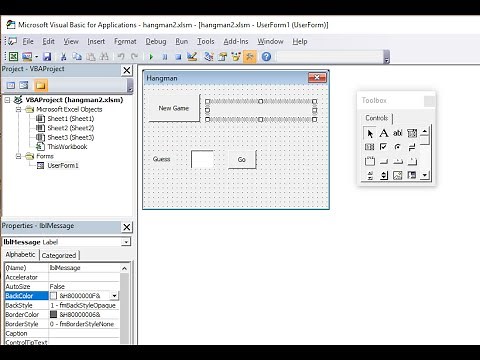
Task: Toggle Folders icon in Project panel
Action: (41, 85)
